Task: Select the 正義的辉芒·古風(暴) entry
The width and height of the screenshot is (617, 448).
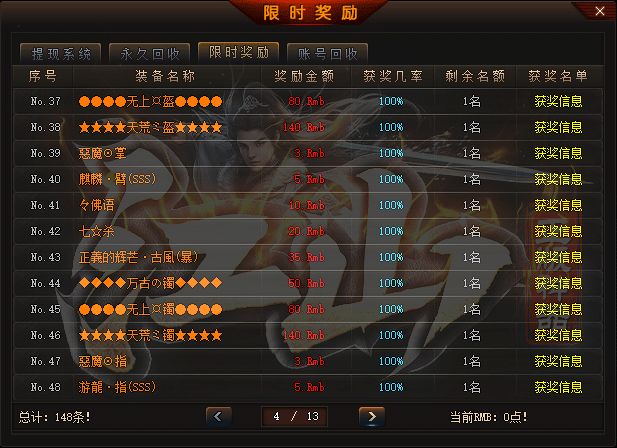Action: [x=138, y=257]
